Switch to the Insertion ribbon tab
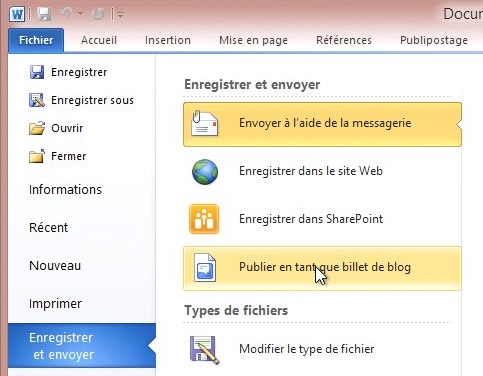The image size is (483, 376). click(168, 40)
